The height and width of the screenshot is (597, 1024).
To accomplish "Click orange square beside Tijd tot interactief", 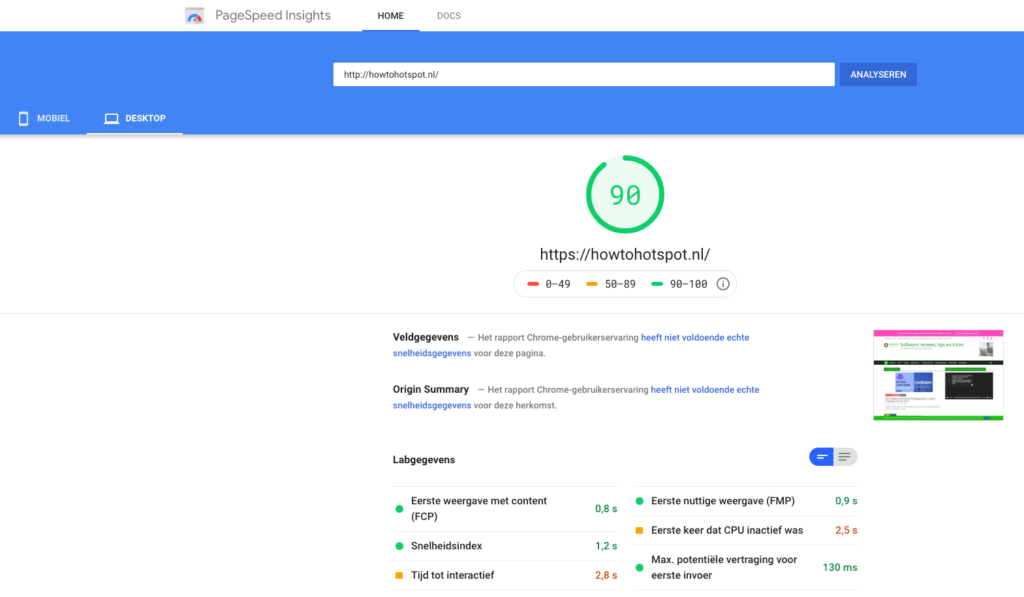I will [399, 575].
